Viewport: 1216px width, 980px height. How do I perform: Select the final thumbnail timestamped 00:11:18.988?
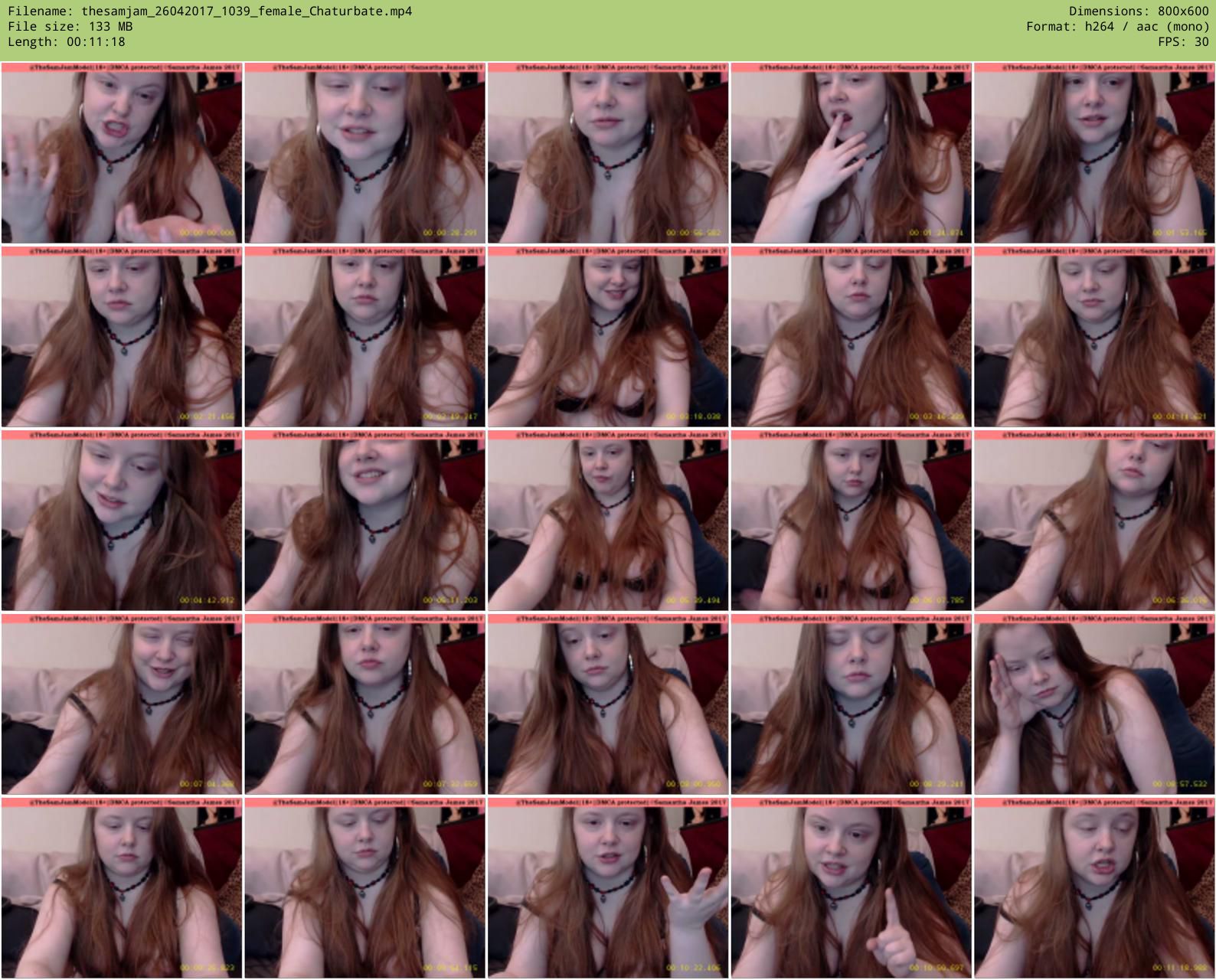click(x=1094, y=888)
